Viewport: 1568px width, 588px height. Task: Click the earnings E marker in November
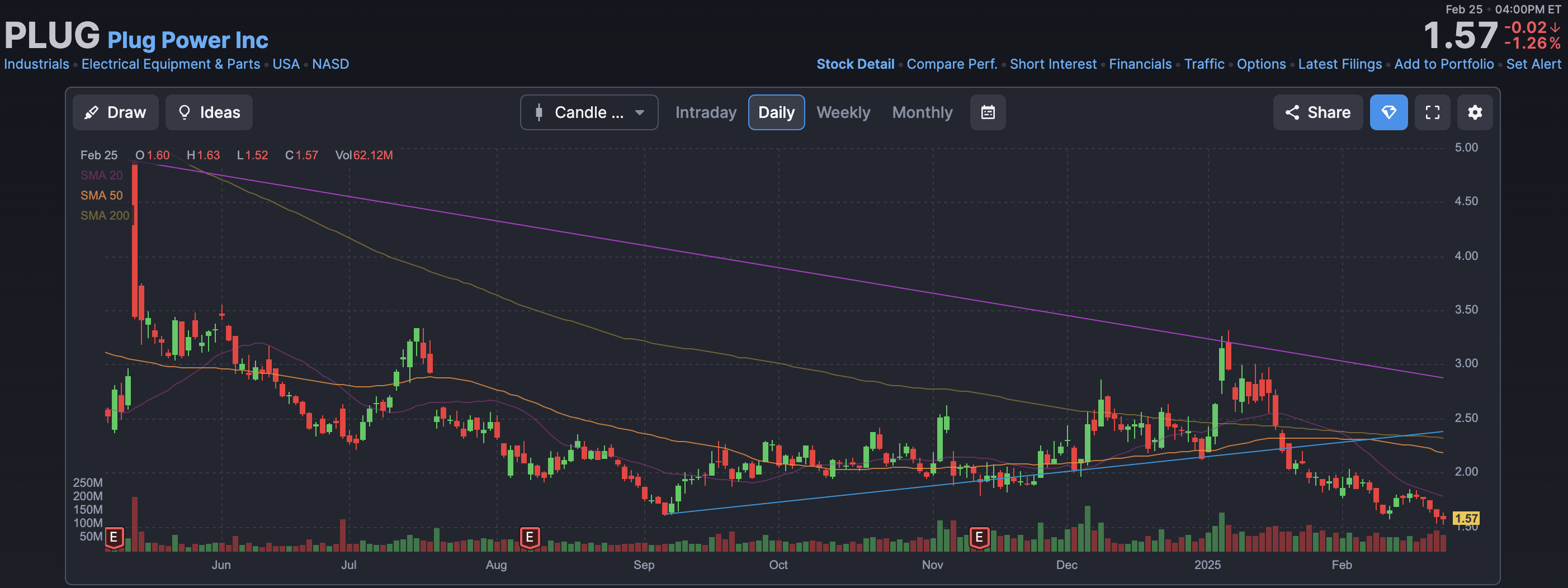[x=979, y=538]
